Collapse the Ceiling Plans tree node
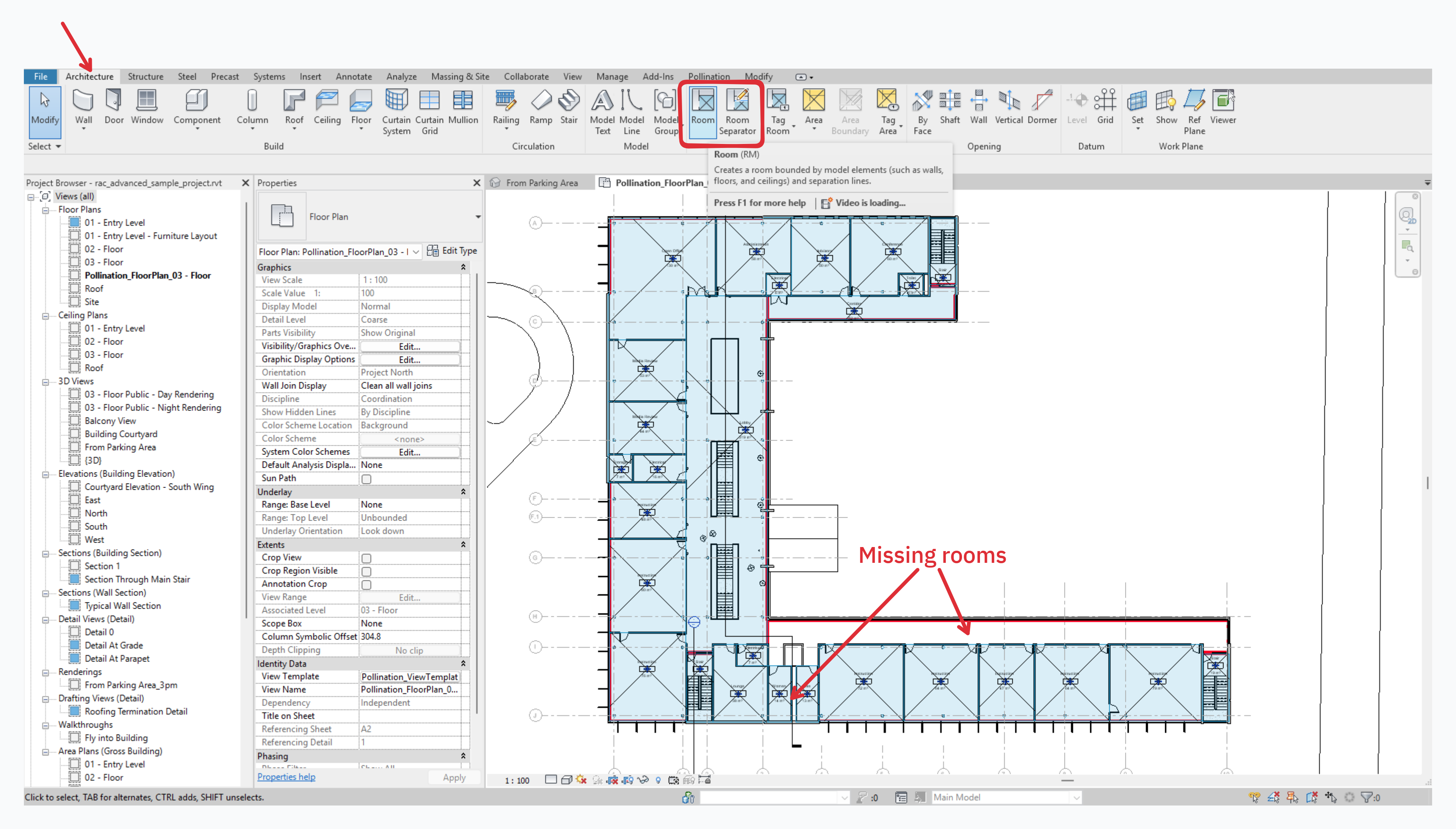The height and width of the screenshot is (829, 1456). pyautogui.click(x=46, y=316)
